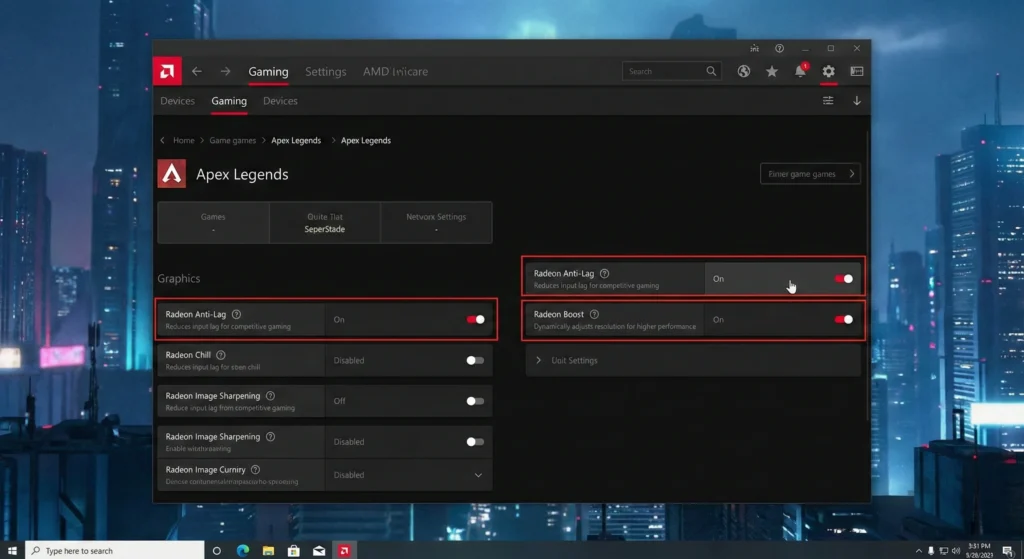Screen dimensions: 1024x559
Task: Switch to the Settings tab
Action: (x=325, y=72)
